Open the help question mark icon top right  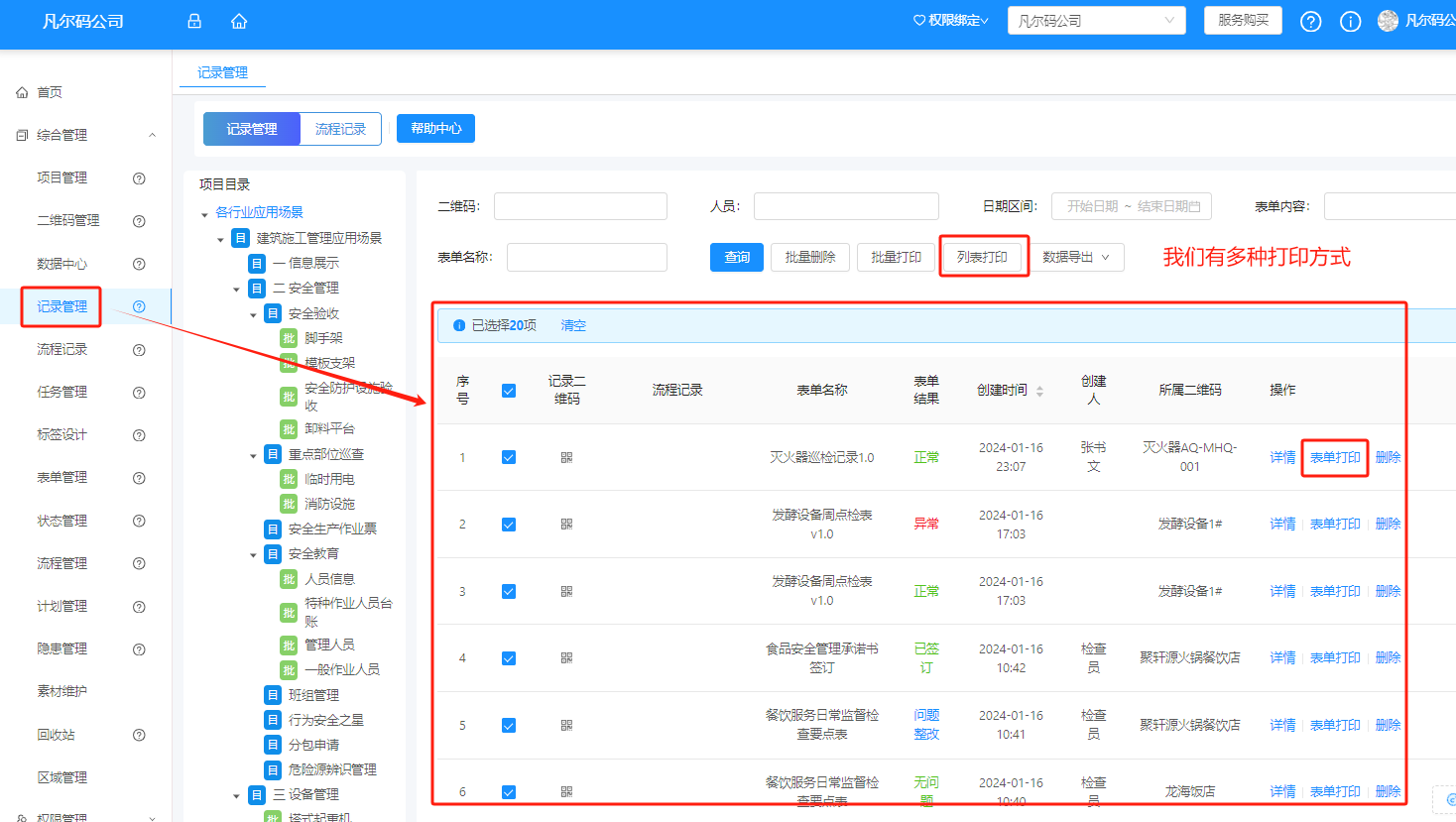tap(1310, 20)
